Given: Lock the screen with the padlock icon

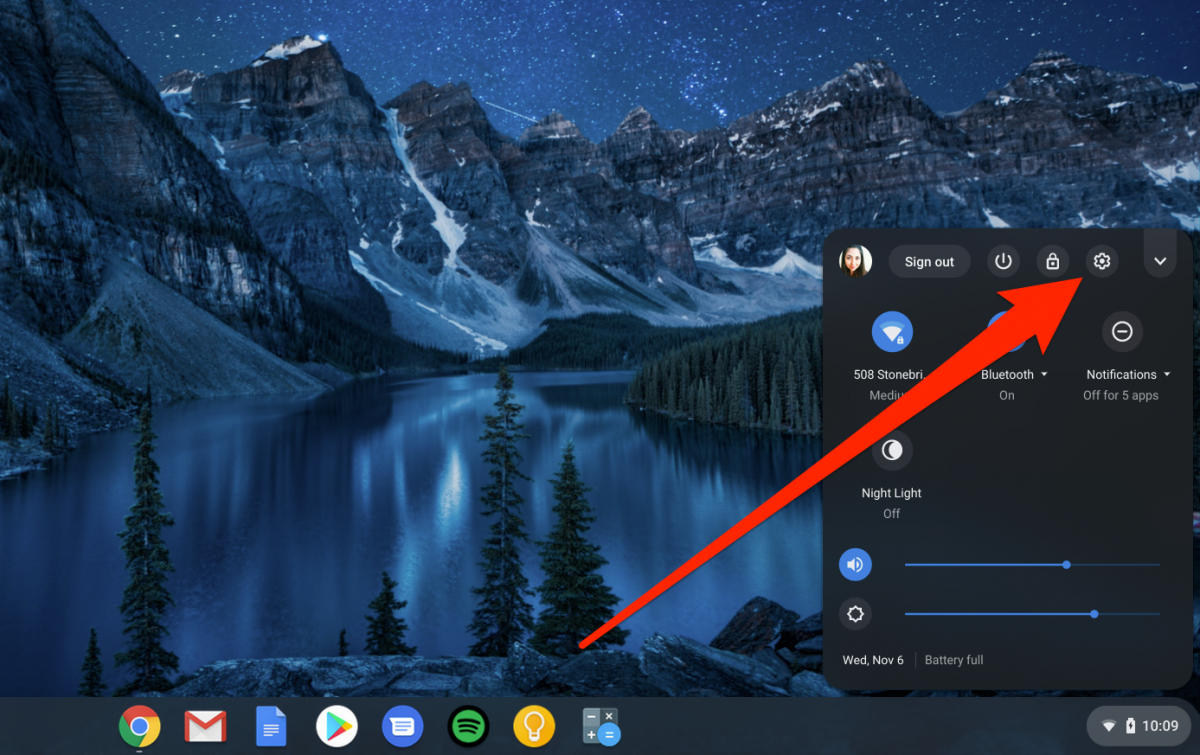Looking at the screenshot, I should (x=1052, y=262).
